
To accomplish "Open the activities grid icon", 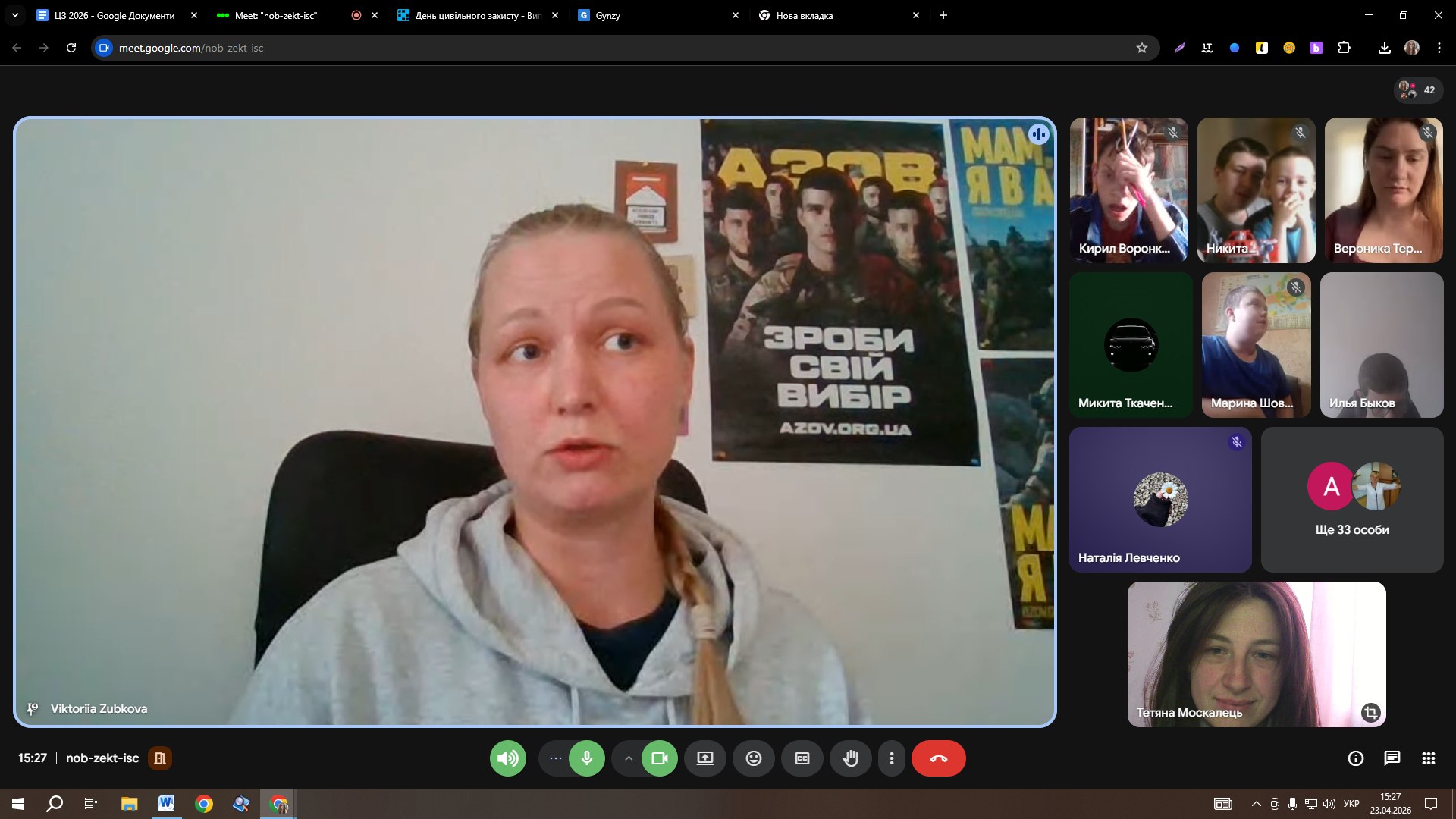I will pos(1428,758).
